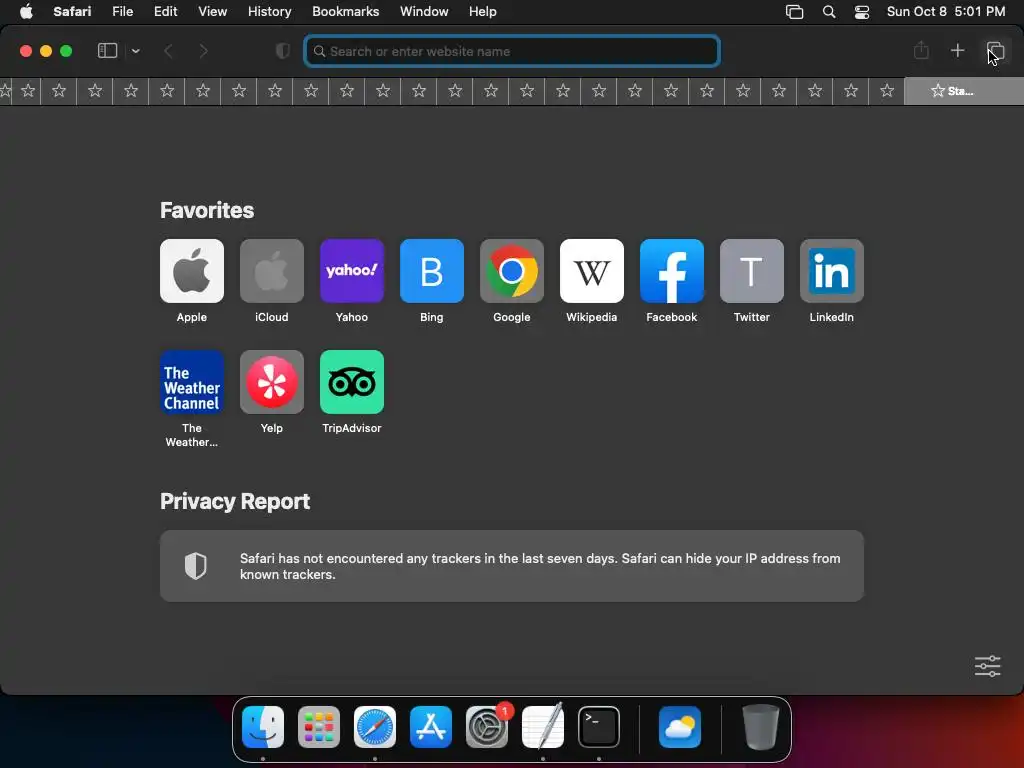
Task: Open the Bing favorite tile
Action: pos(432,271)
